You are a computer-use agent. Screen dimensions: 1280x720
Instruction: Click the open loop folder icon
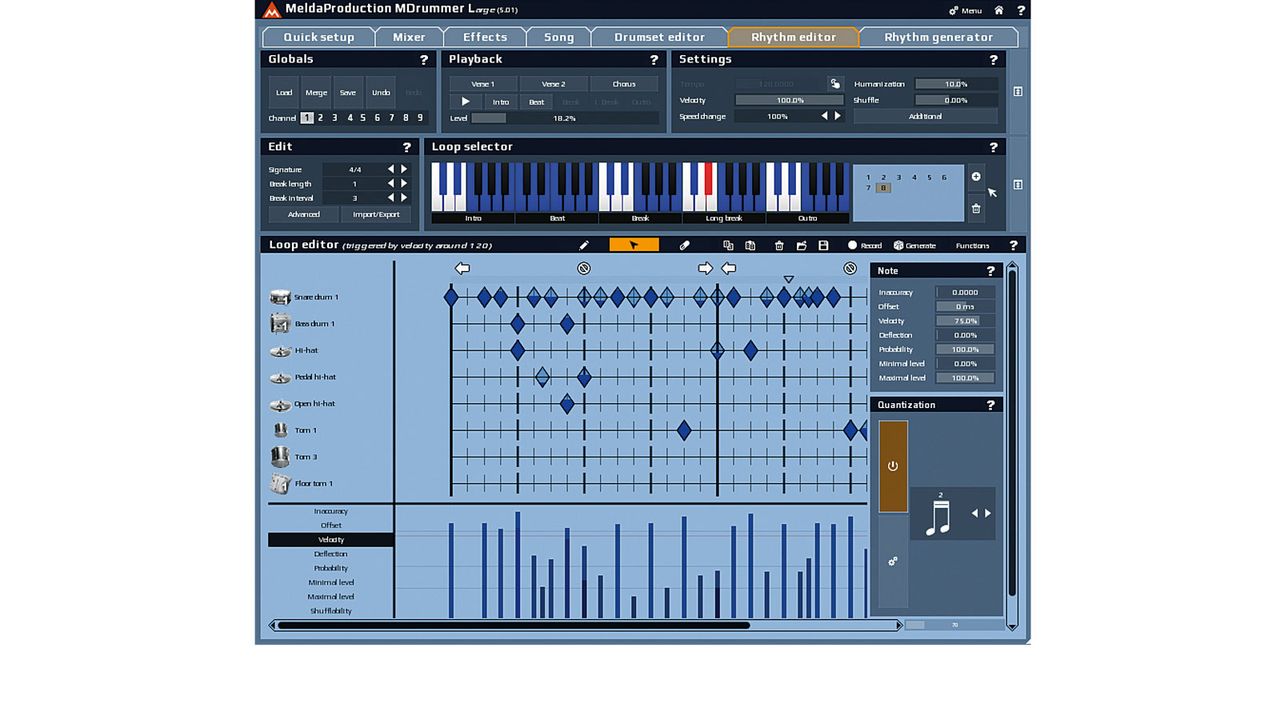click(801, 245)
